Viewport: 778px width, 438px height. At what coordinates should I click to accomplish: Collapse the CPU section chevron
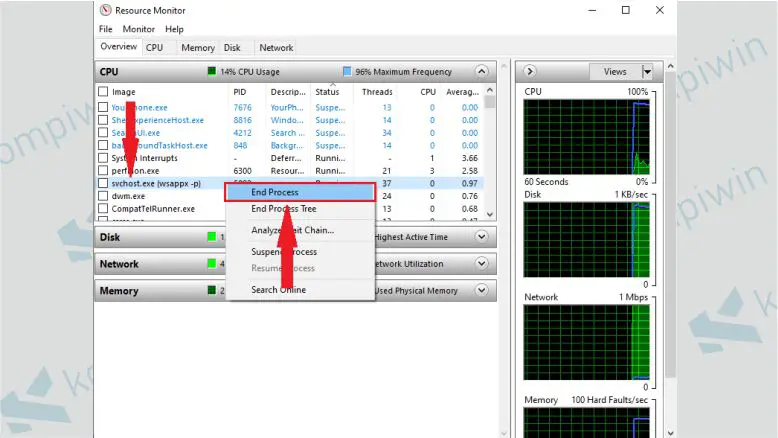(x=481, y=71)
